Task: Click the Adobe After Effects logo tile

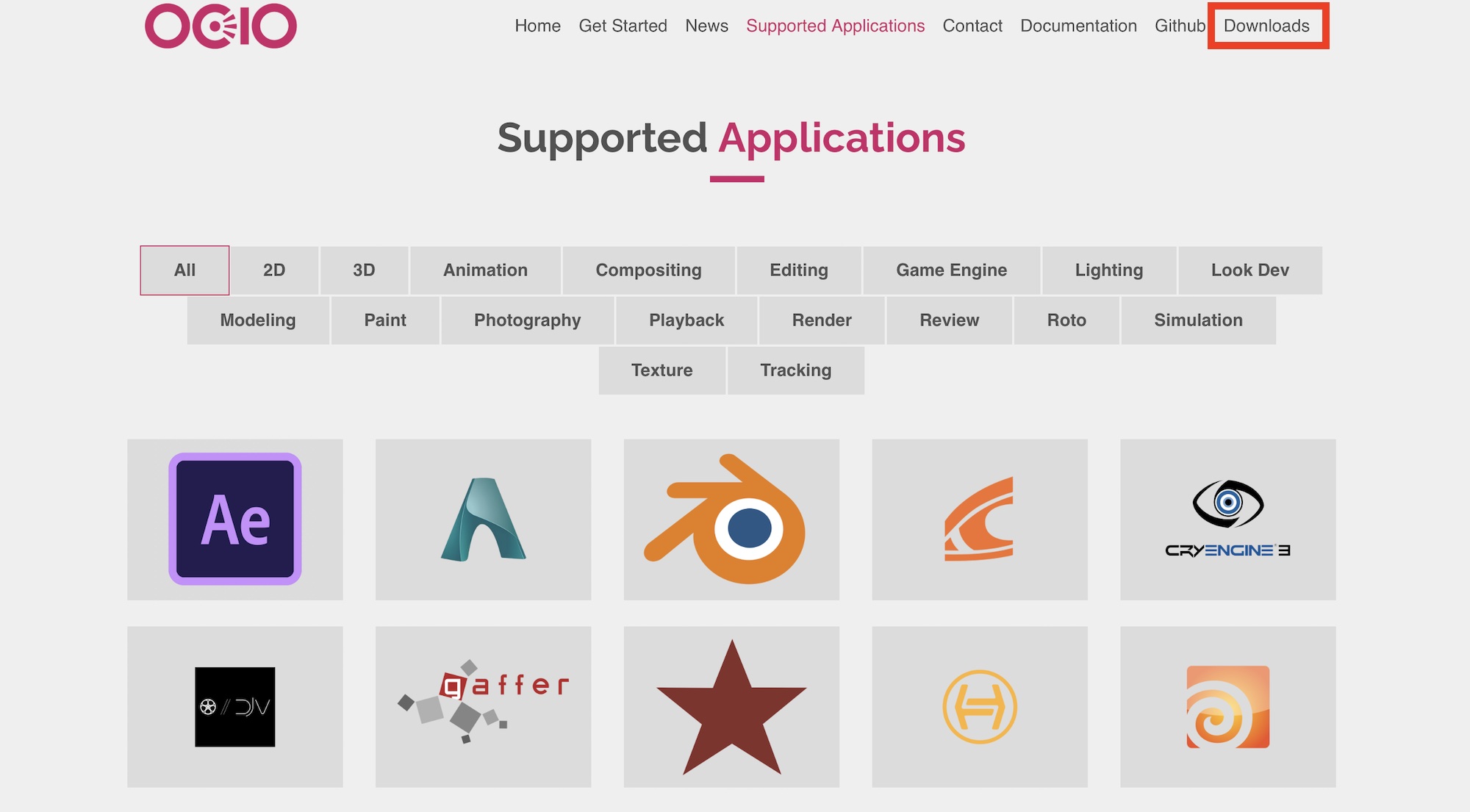Action: pyautogui.click(x=234, y=520)
